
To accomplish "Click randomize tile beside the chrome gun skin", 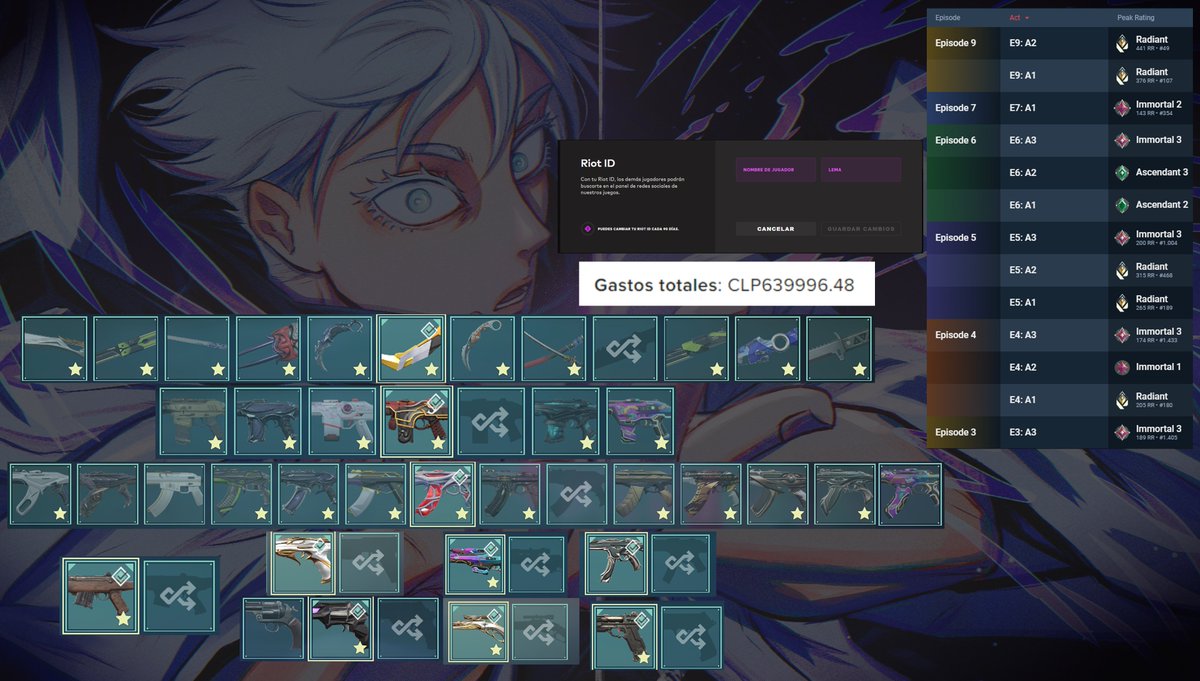I will pos(681,564).
